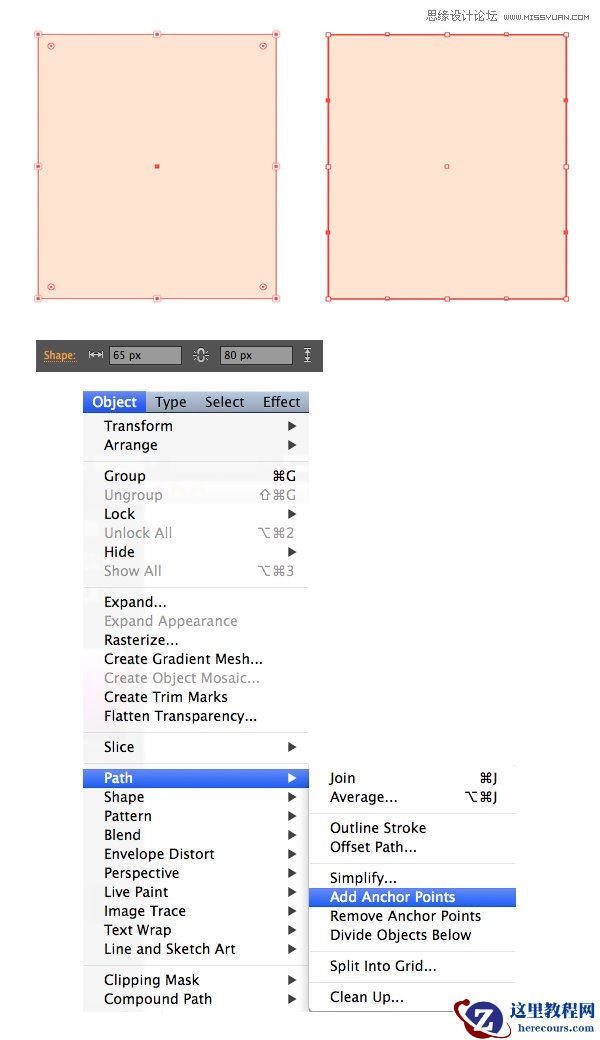The image size is (600, 1040).
Task: Click Offset Path... in the submenu
Action: [x=373, y=847]
